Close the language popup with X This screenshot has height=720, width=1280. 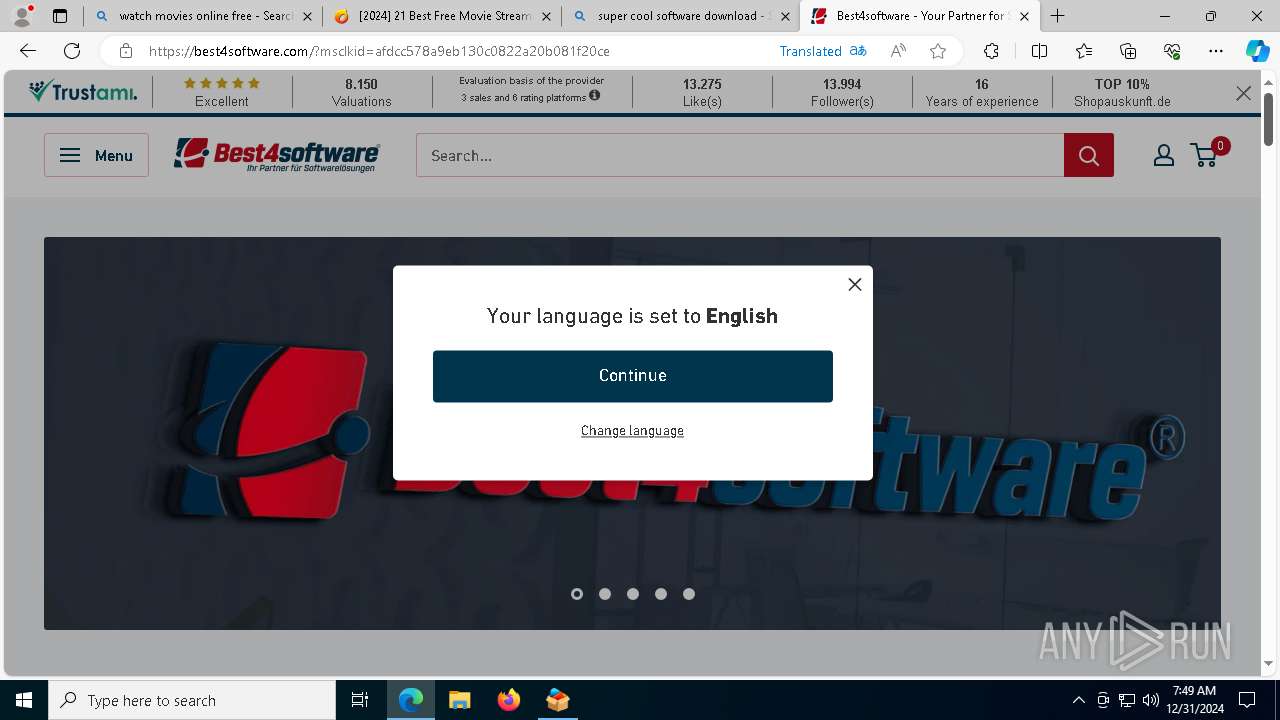coord(855,284)
